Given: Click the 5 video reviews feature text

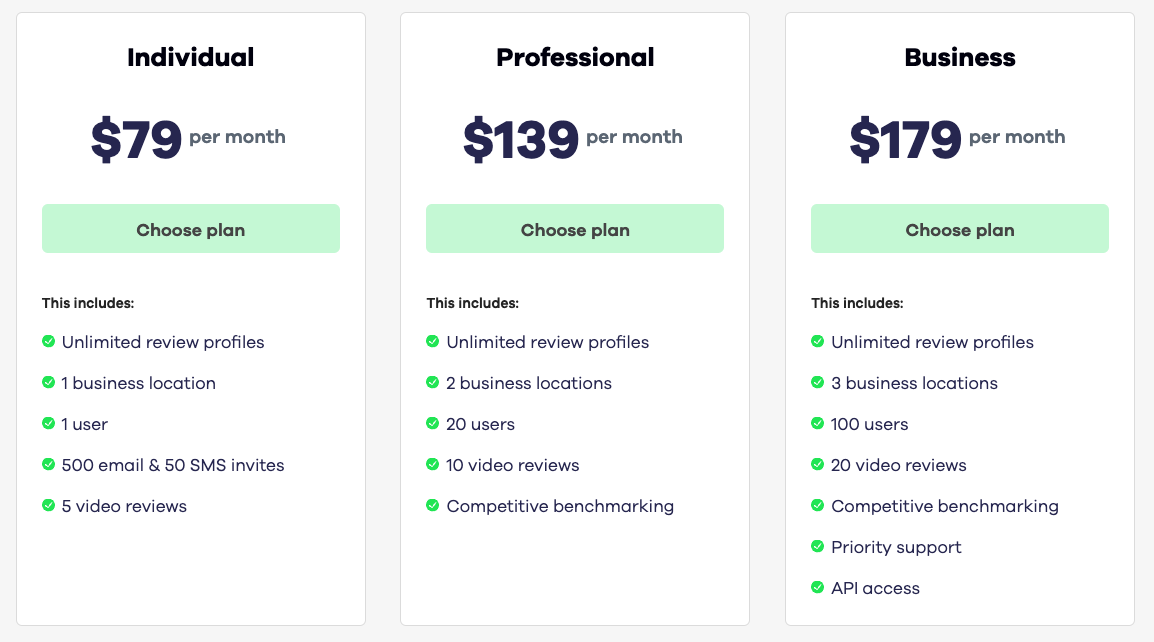Looking at the screenshot, I should coord(124,506).
